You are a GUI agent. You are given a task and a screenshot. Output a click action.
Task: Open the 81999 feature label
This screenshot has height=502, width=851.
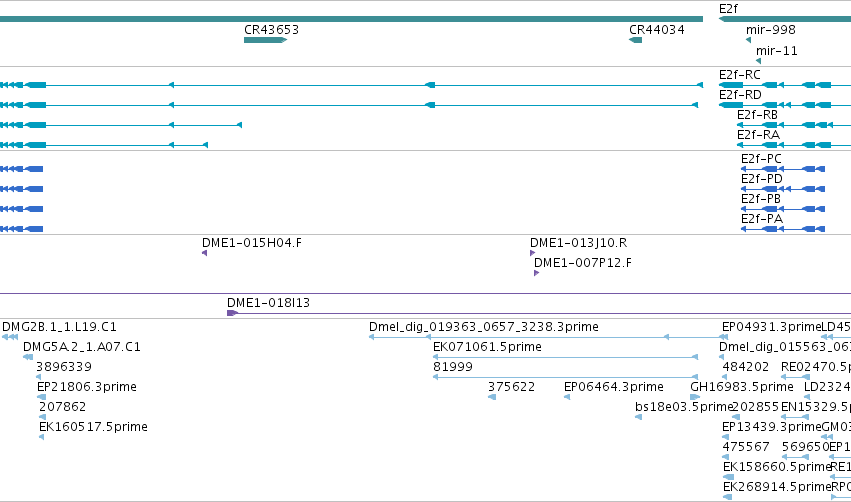tap(453, 367)
